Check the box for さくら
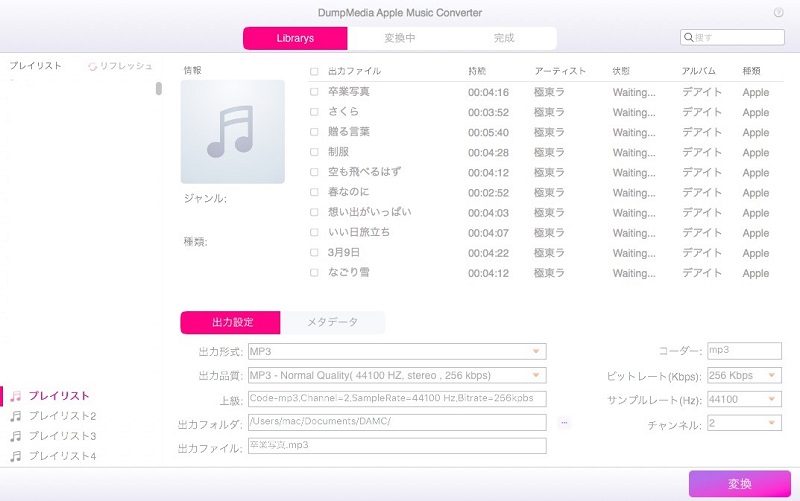 [314, 112]
